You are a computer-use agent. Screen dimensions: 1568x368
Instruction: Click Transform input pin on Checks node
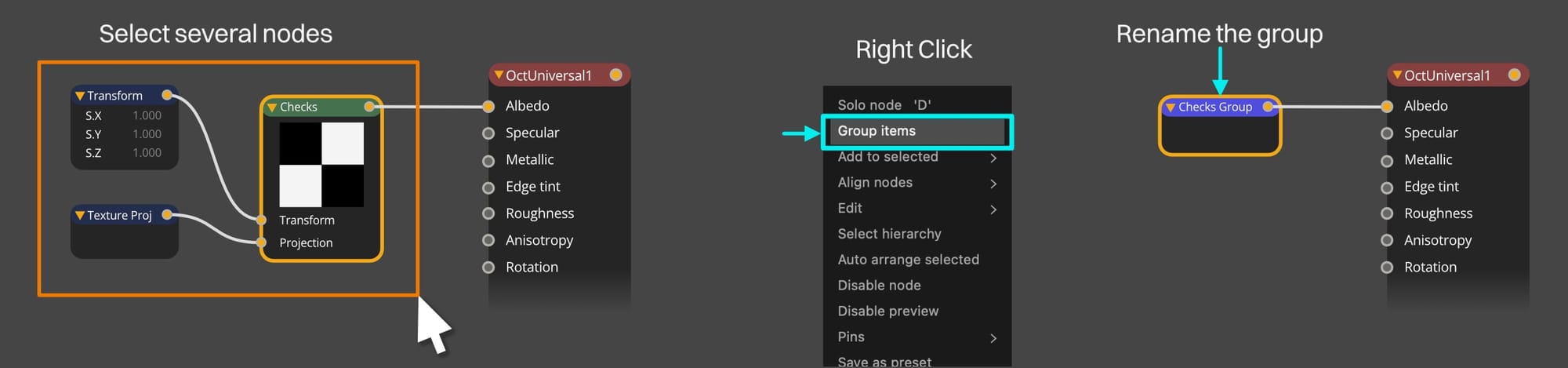coord(262,220)
